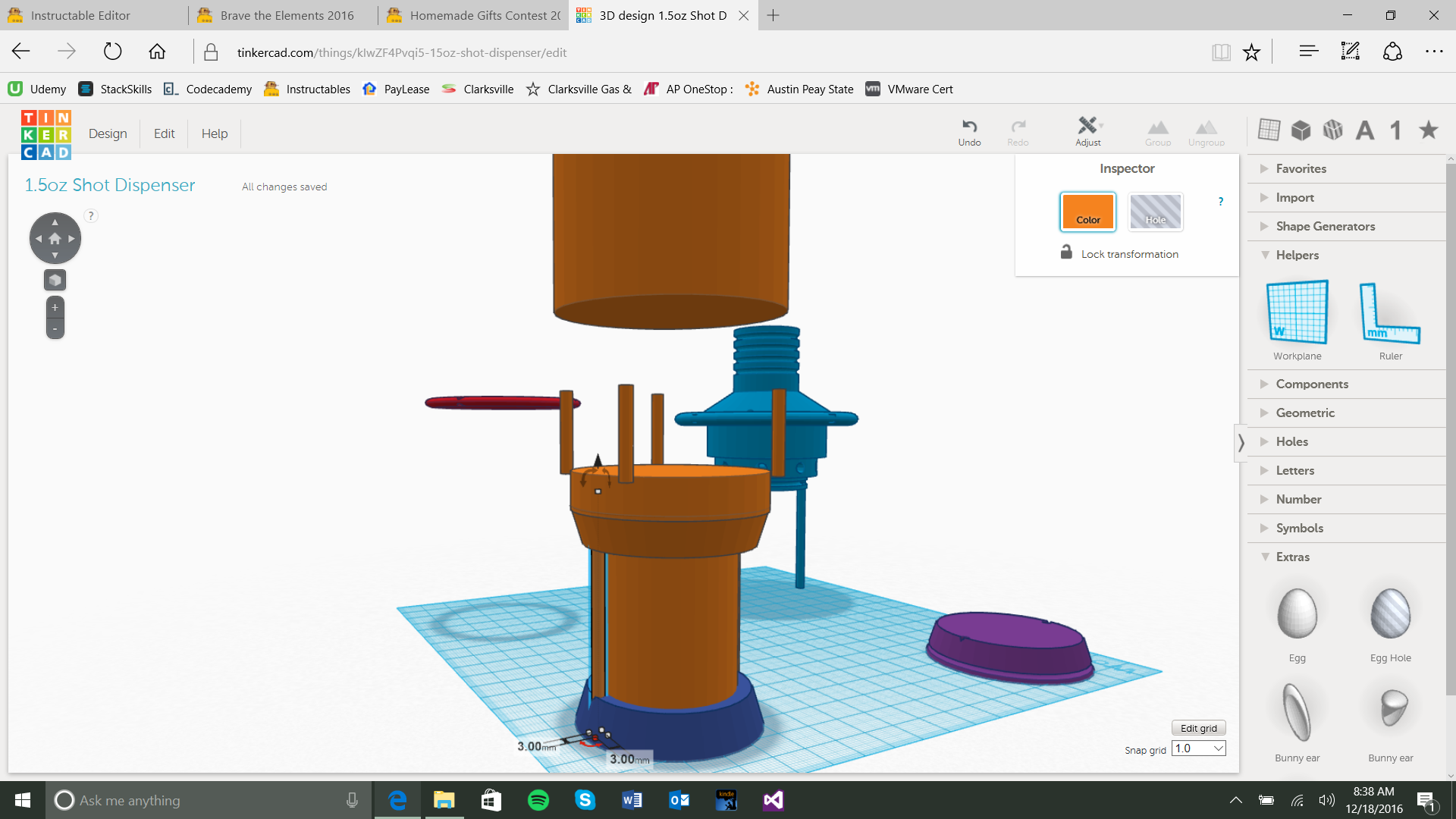Click the orange Color swatch
The height and width of the screenshot is (819, 1456).
(x=1087, y=212)
